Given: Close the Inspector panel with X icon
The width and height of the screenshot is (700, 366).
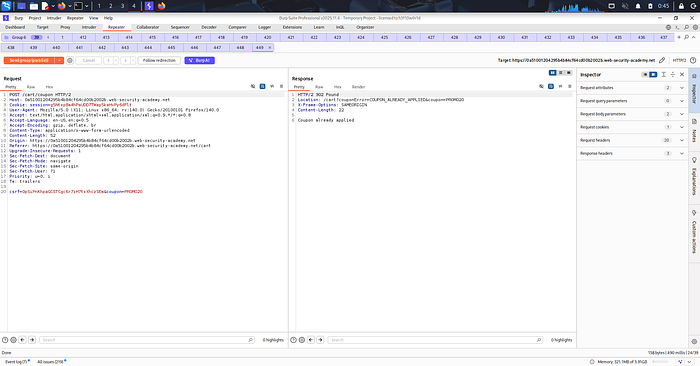Looking at the screenshot, I should pos(682,75).
